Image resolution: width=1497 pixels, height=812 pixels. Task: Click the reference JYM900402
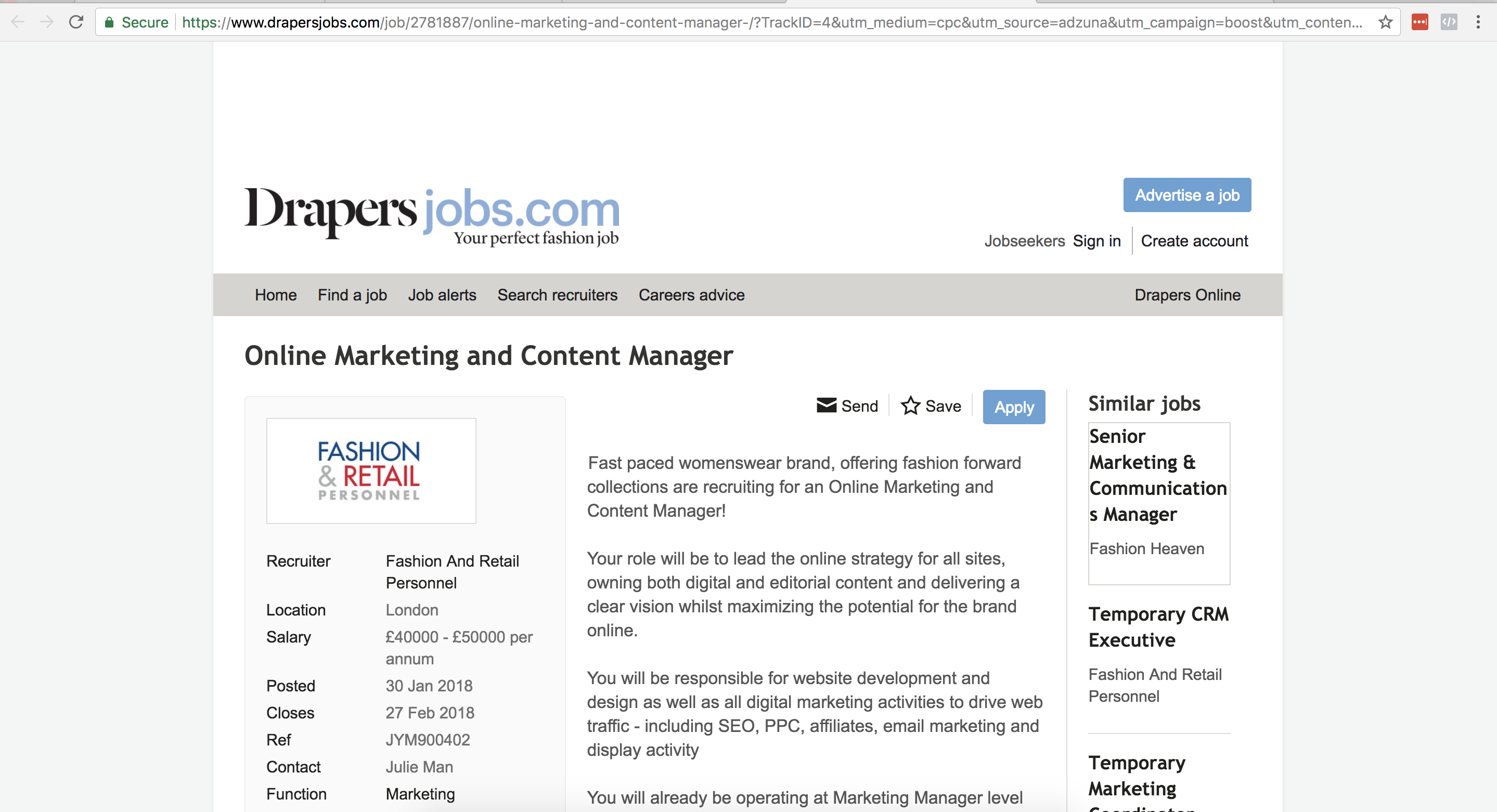click(428, 739)
